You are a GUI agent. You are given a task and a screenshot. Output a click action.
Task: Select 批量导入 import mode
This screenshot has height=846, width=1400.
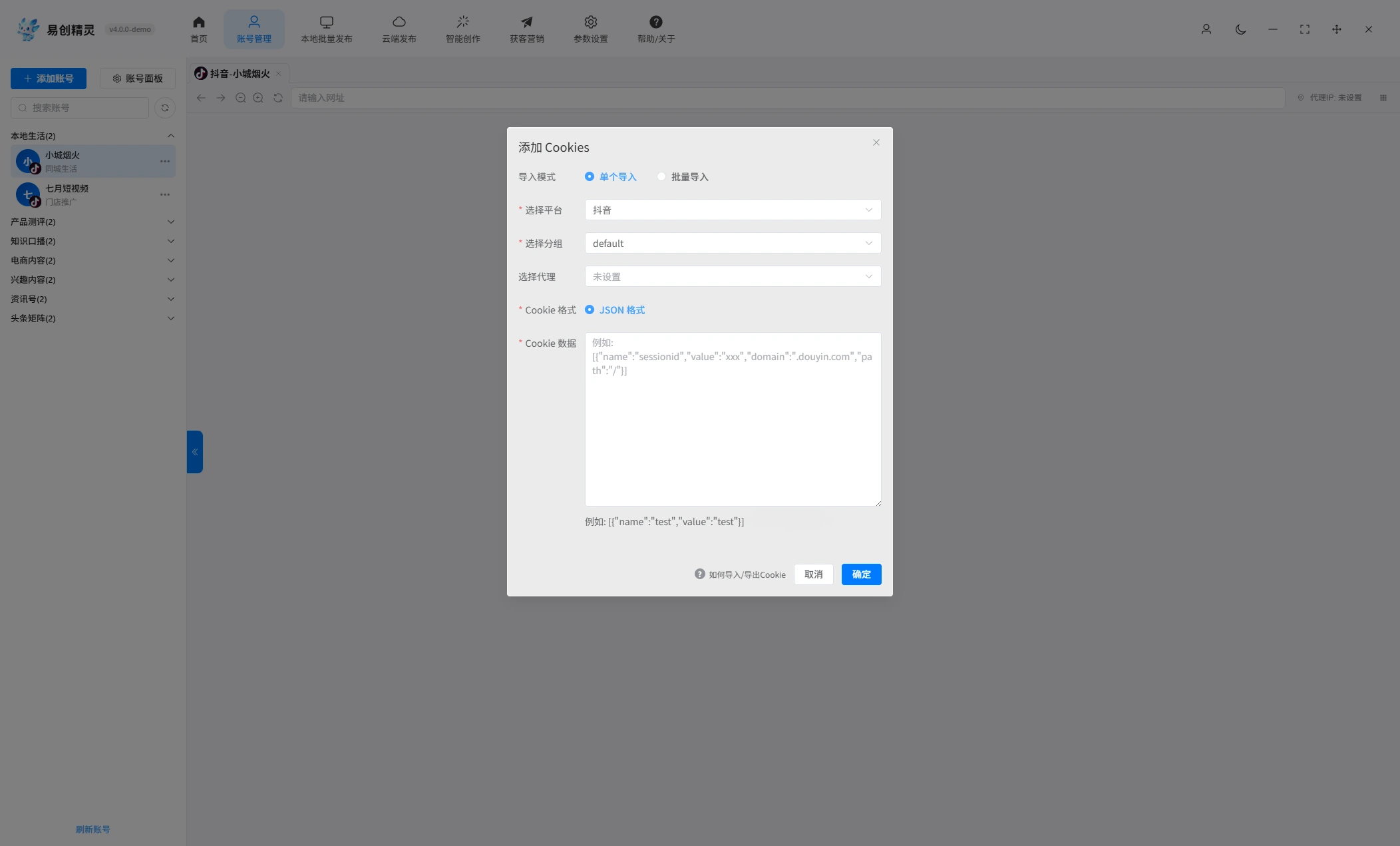[x=683, y=177]
